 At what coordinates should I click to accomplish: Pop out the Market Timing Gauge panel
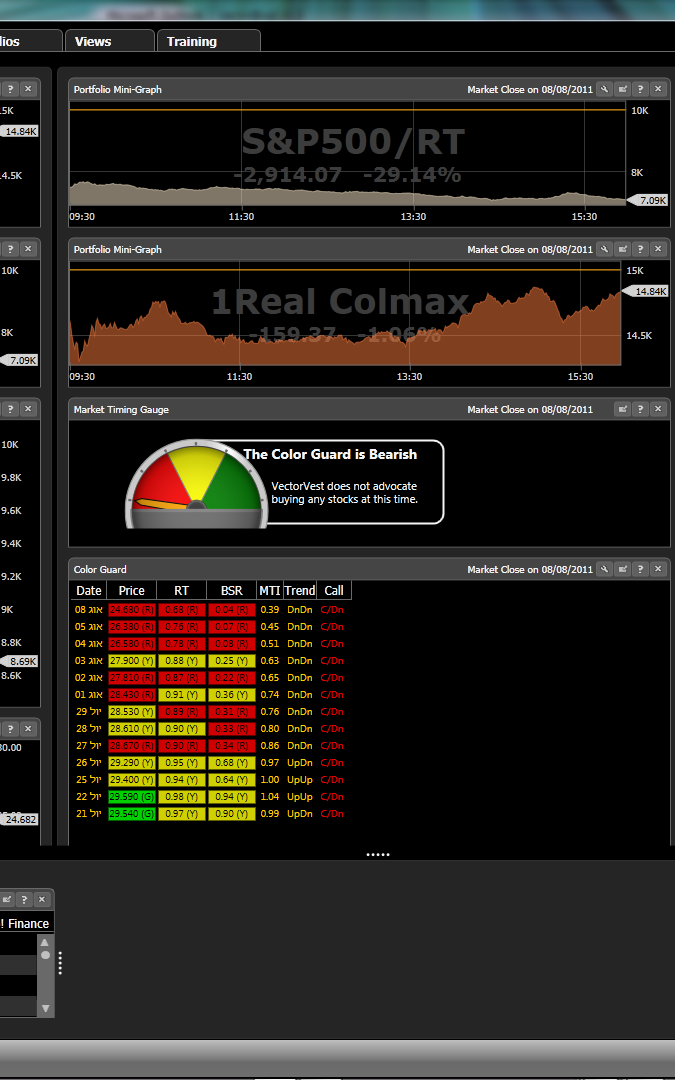(622, 408)
